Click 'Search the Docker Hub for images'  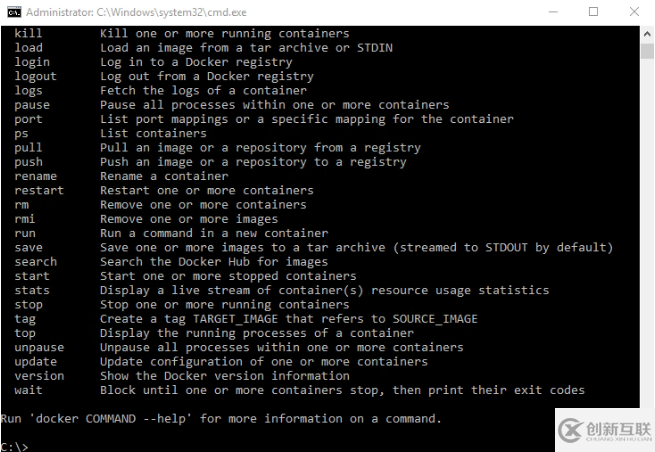click(214, 262)
